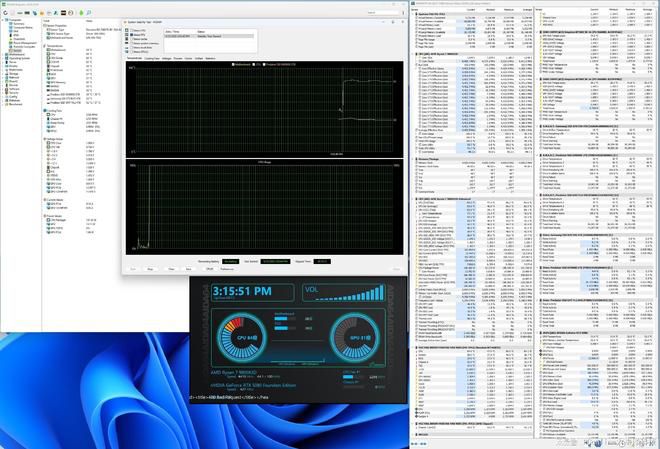
Task: Open the CPUID panel toolbar icon
Action: 63,13
